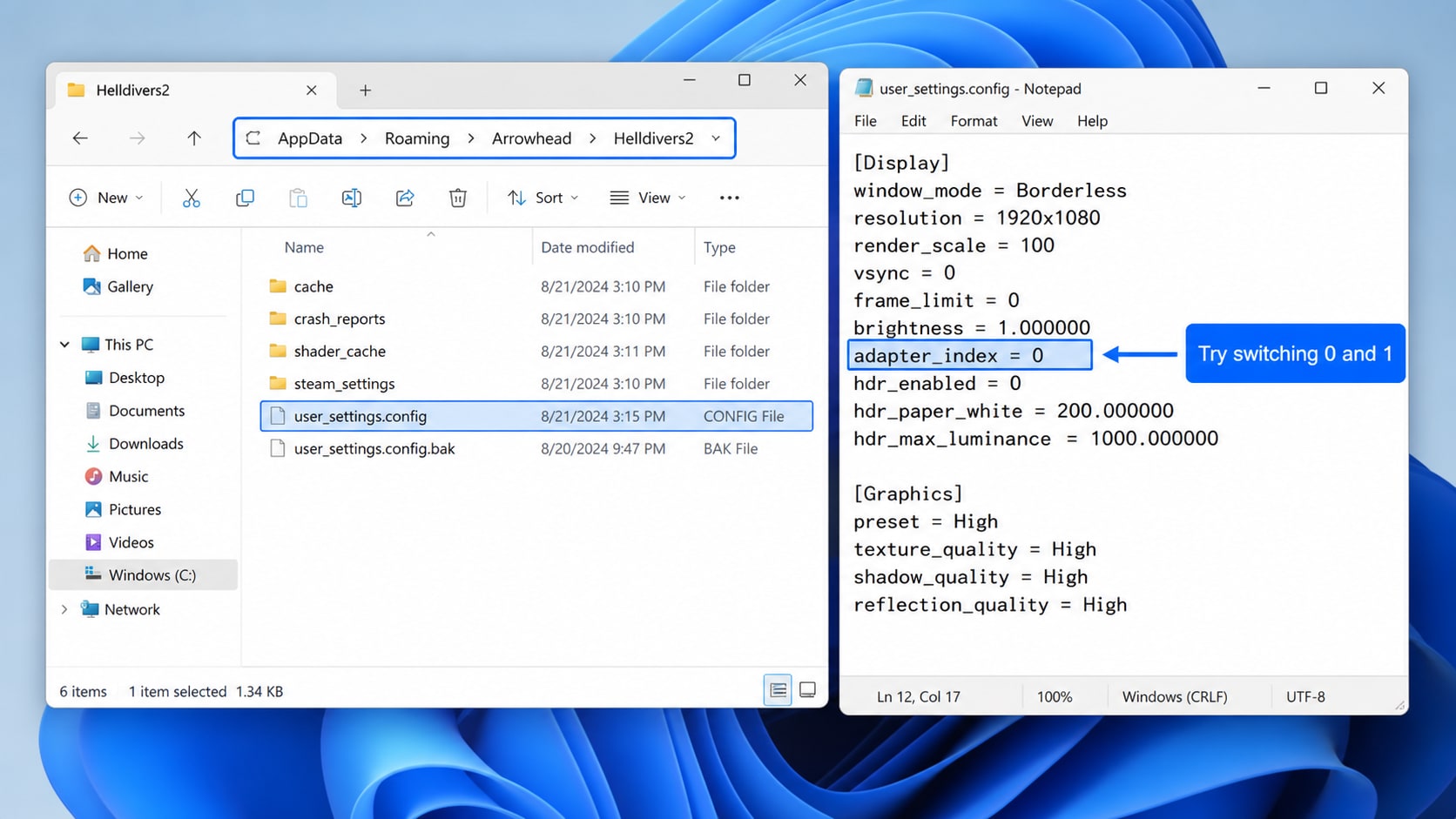Click the Paste clipboard icon in Explorer
1456x819 pixels.
point(298,198)
